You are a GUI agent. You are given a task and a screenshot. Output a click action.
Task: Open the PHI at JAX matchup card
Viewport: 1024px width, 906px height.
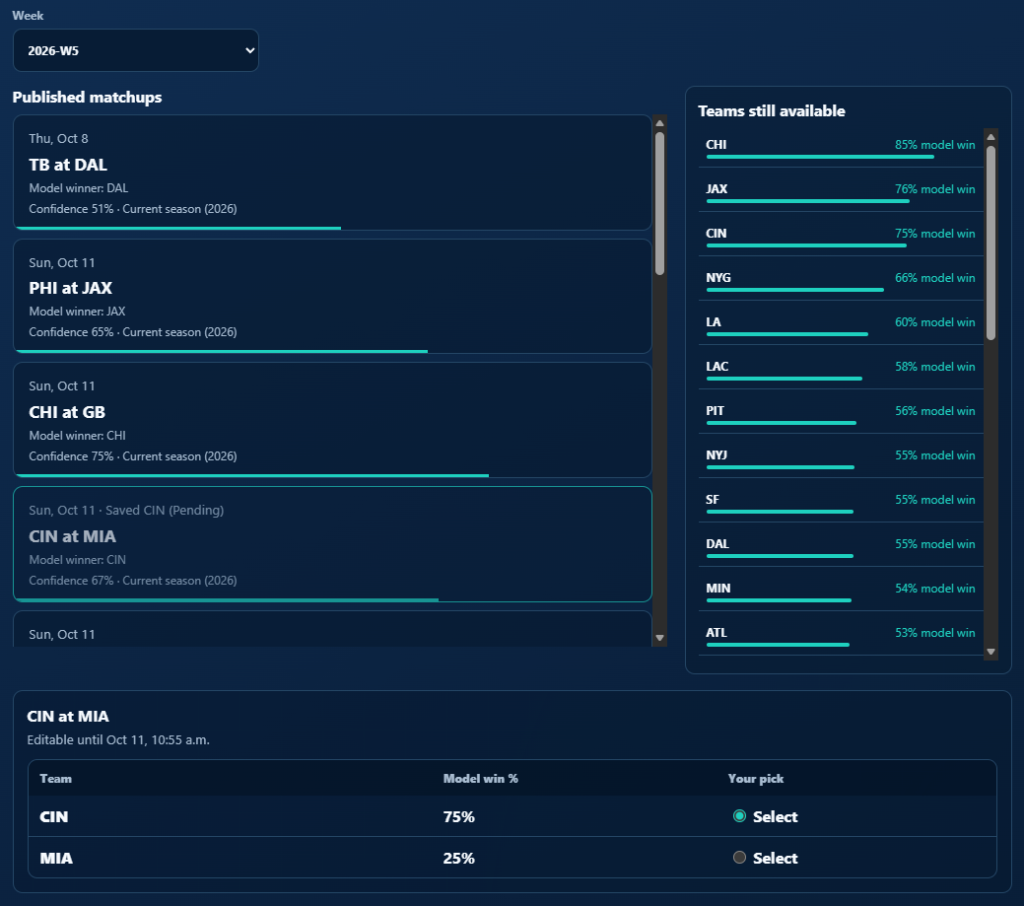click(332, 297)
